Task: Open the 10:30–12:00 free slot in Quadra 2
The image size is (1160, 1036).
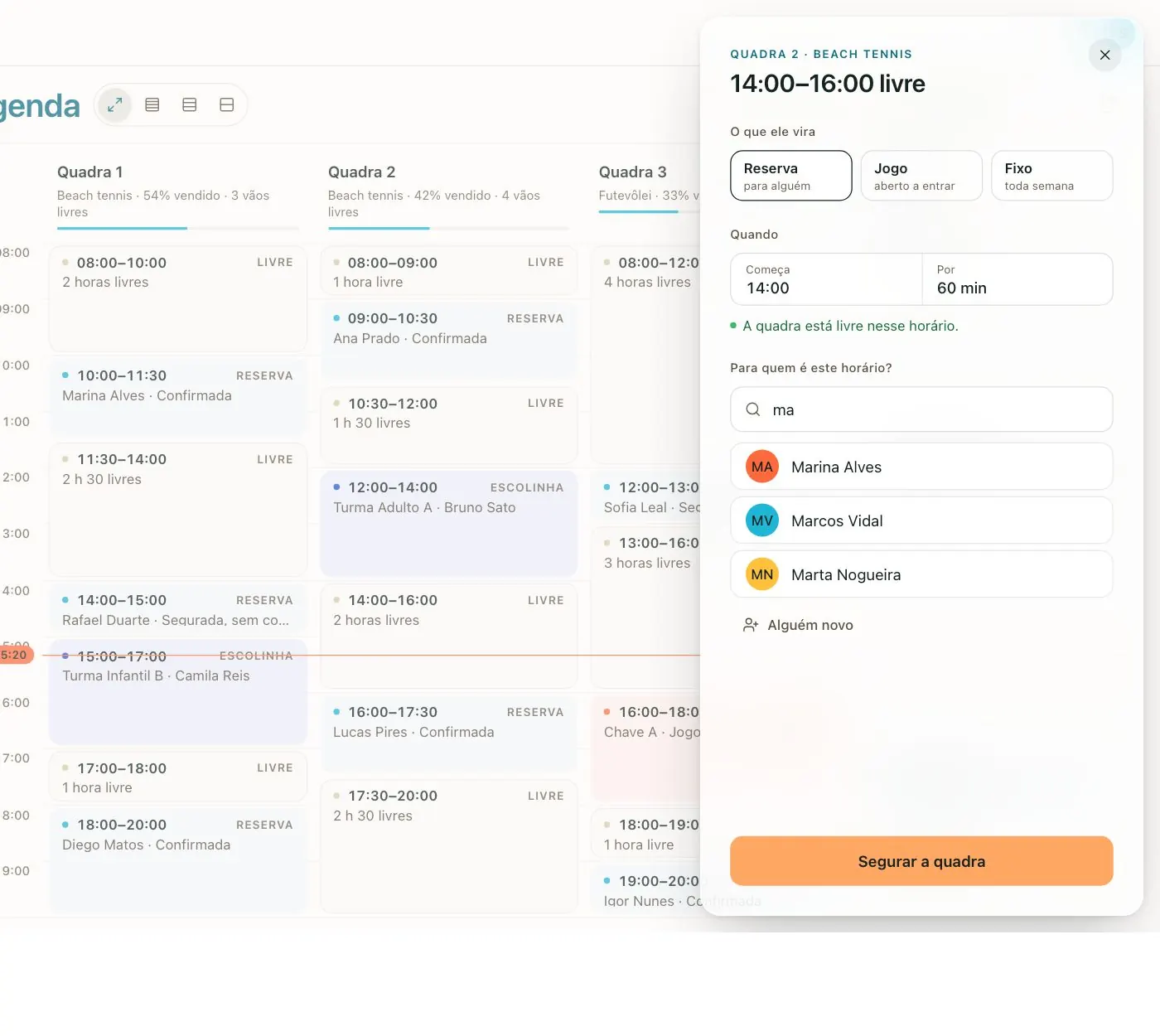Action: (449, 425)
